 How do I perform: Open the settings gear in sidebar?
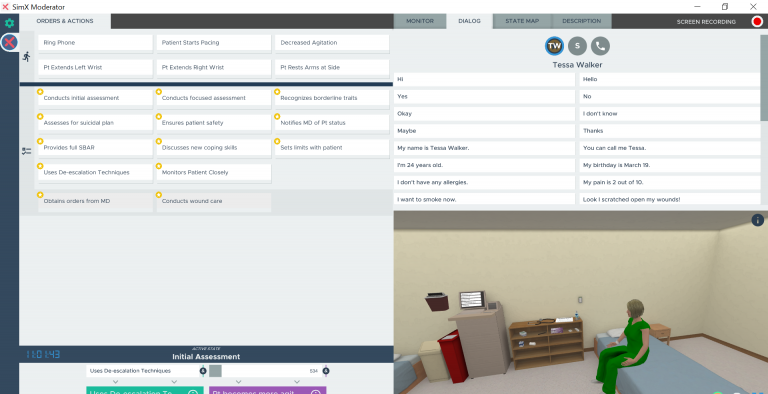coord(9,23)
